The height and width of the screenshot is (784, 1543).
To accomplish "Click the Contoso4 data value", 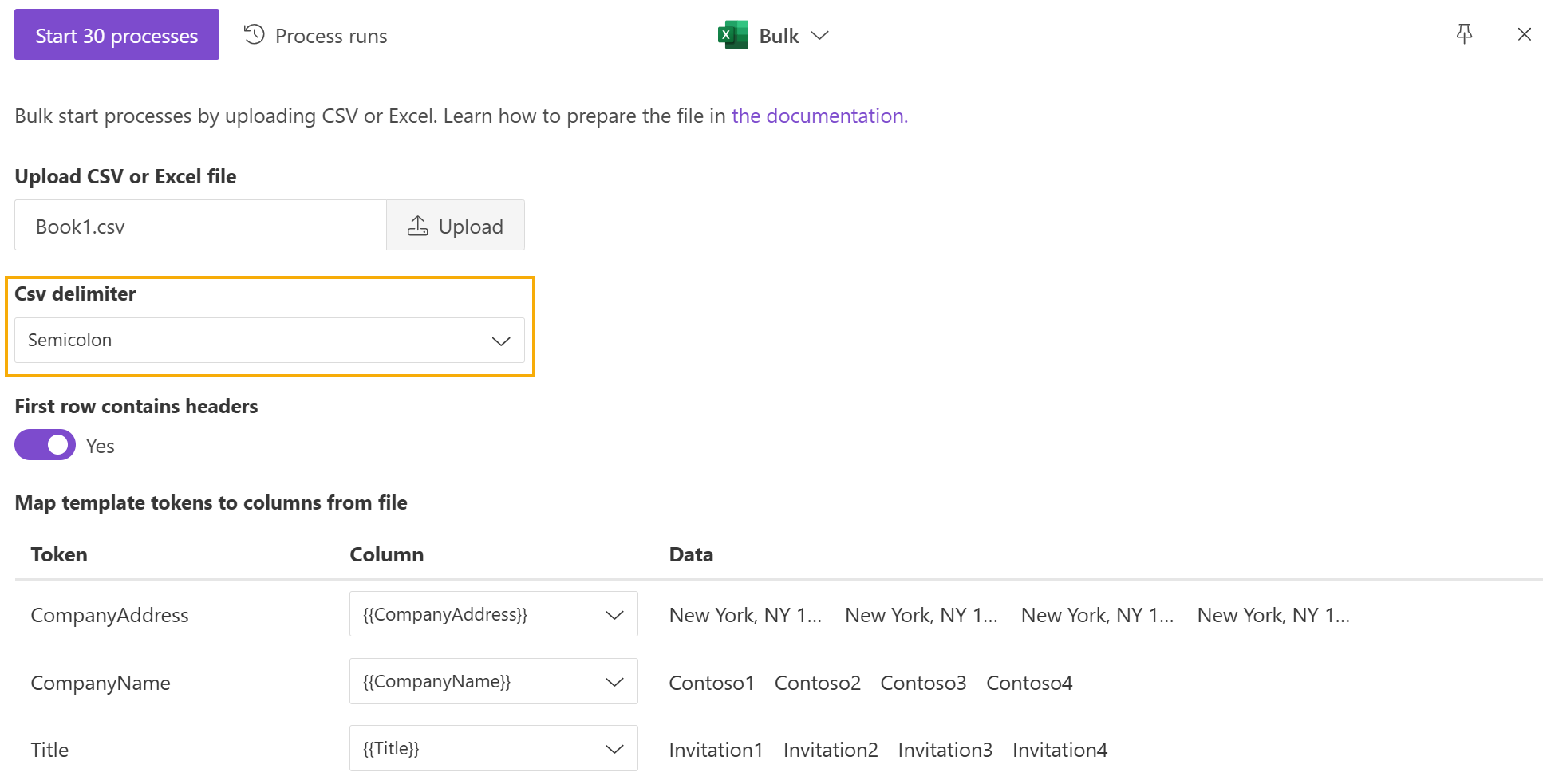I will tap(1029, 684).
